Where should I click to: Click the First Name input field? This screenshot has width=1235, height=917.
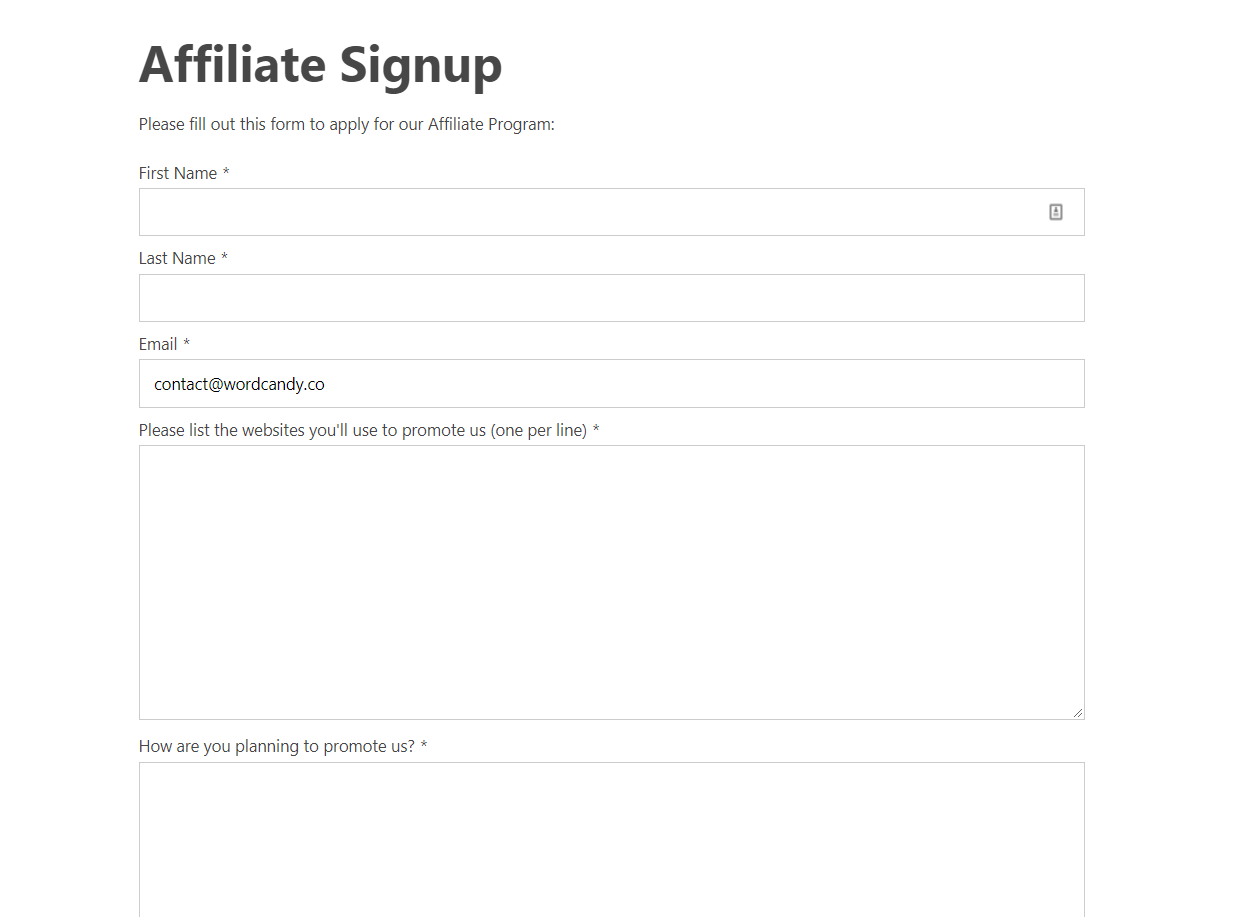point(590,212)
